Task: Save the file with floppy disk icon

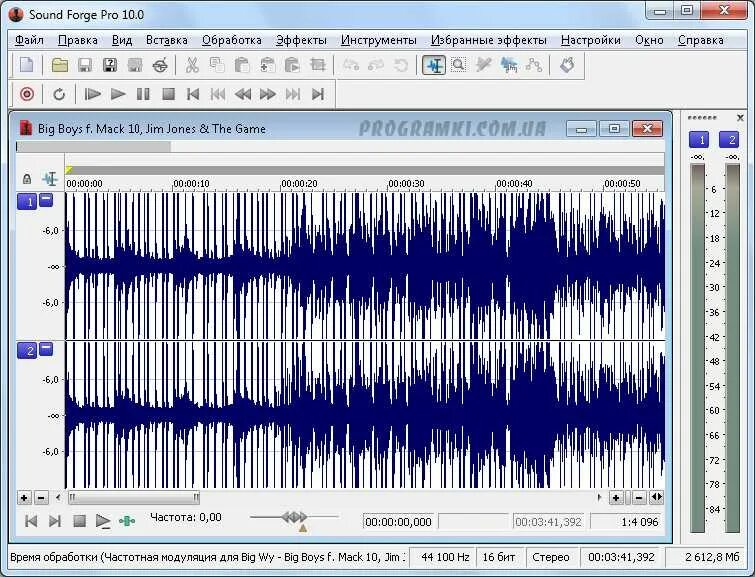Action: [x=85, y=65]
